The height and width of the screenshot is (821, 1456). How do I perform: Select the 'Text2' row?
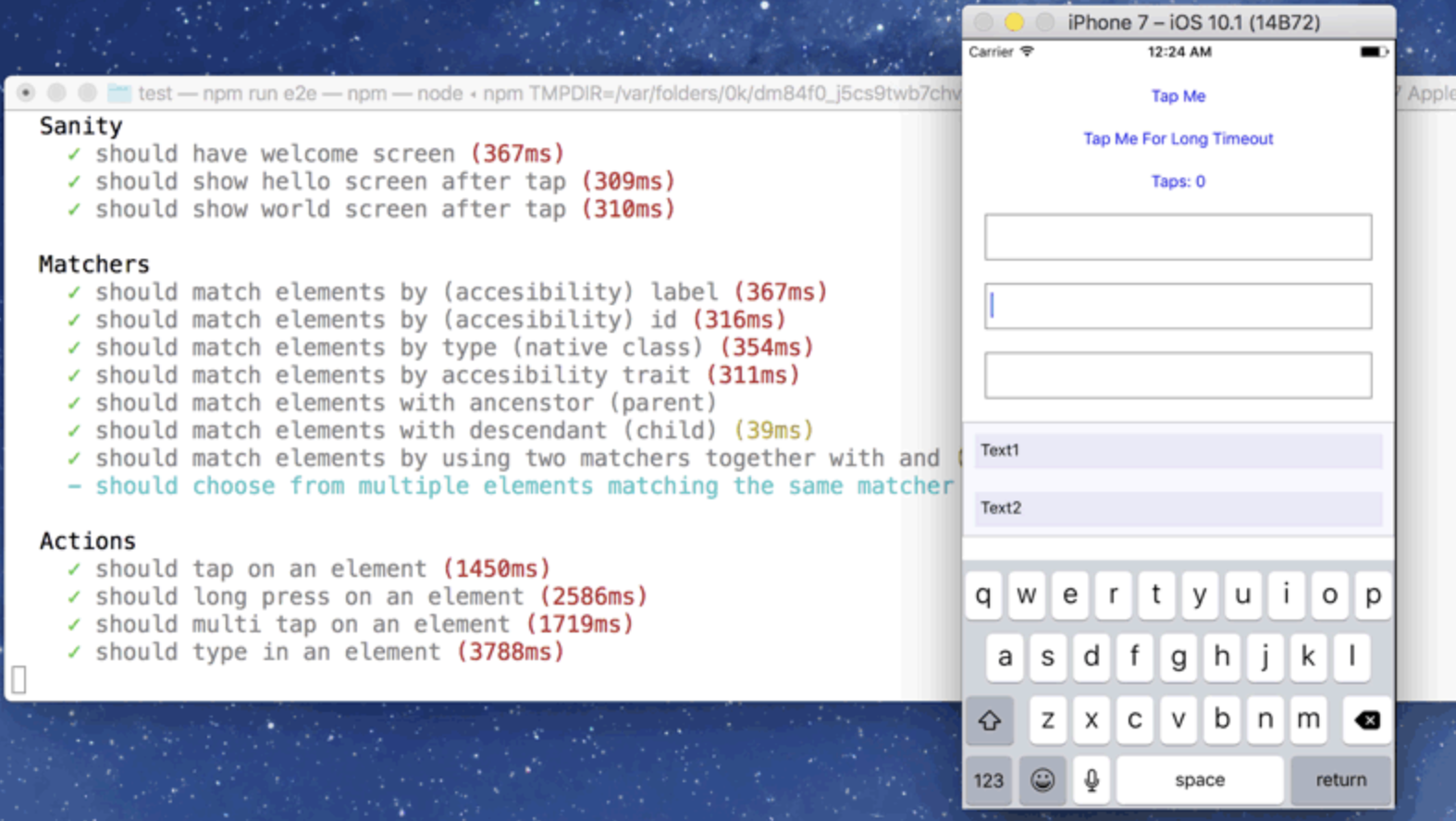1178,508
